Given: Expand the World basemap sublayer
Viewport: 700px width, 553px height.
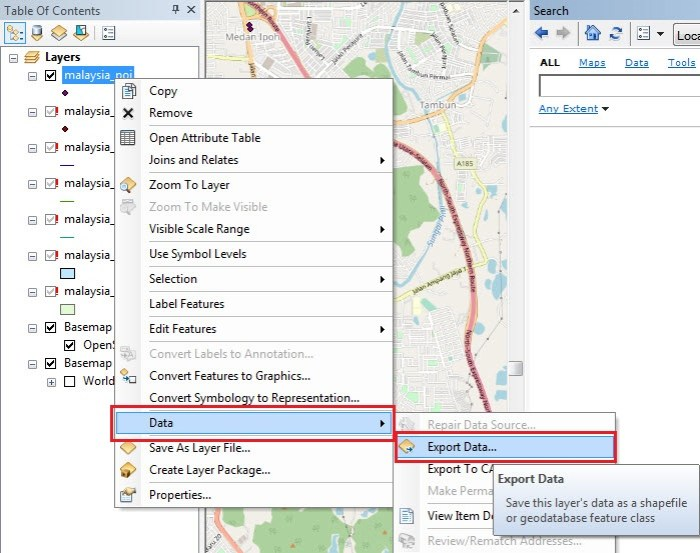Looking at the screenshot, I should (51, 382).
